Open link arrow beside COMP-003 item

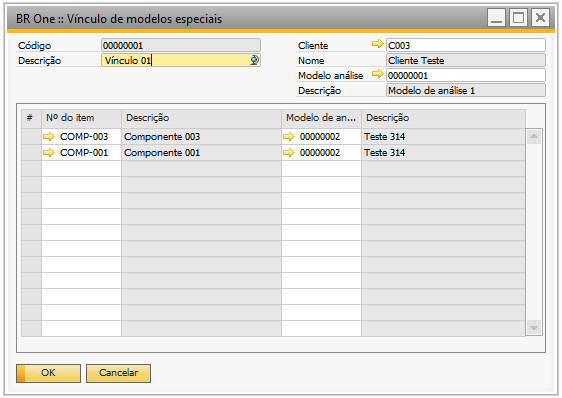coord(49,137)
